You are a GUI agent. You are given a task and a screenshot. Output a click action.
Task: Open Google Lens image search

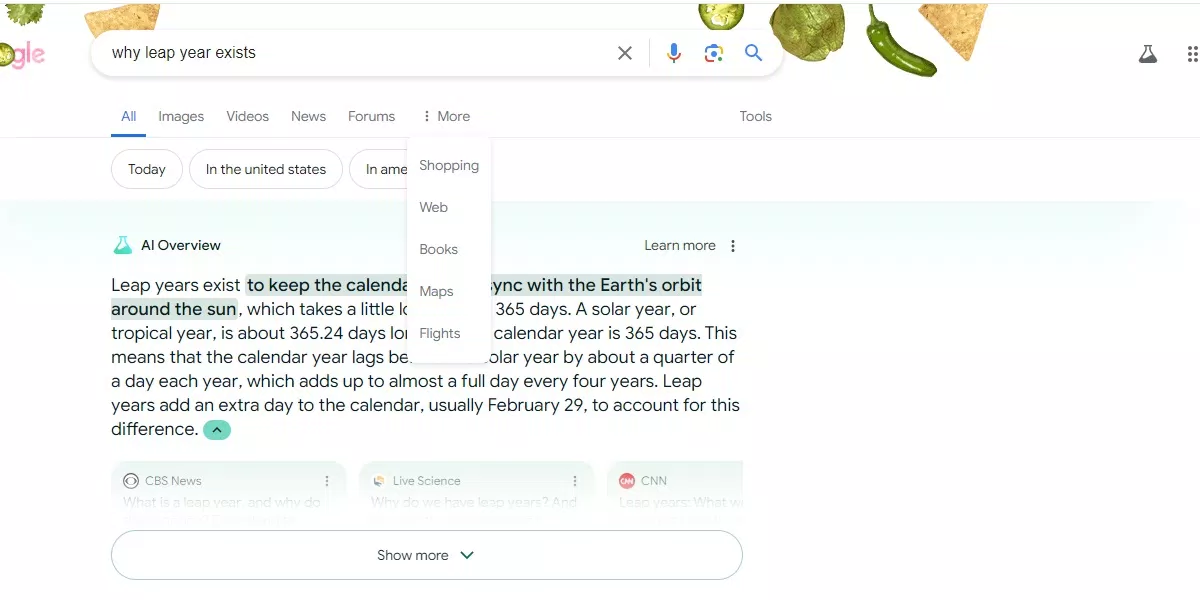714,53
